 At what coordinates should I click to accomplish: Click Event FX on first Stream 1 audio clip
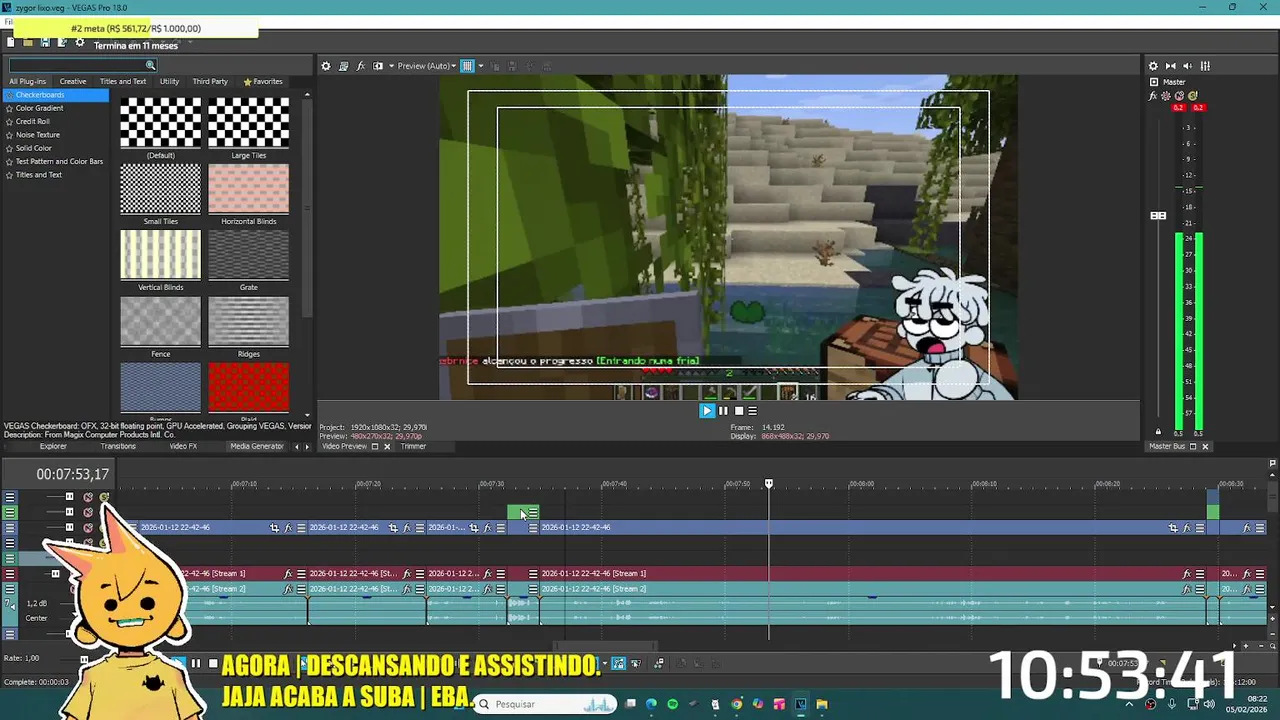288,574
